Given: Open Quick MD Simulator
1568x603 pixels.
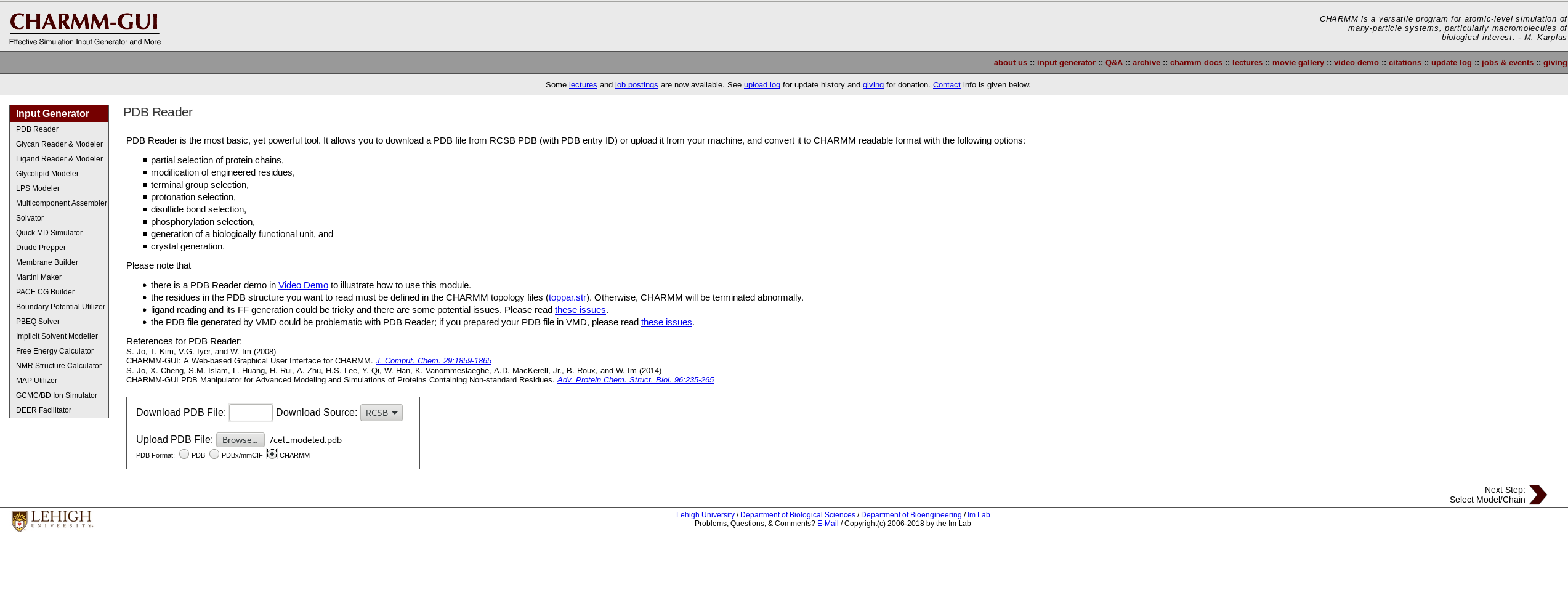Looking at the screenshot, I should click(49, 233).
